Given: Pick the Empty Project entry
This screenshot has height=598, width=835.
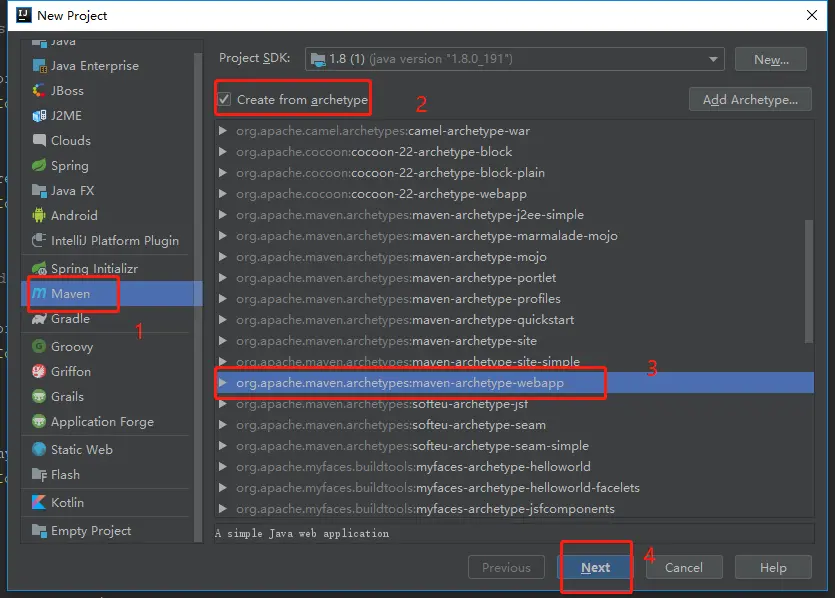Looking at the screenshot, I should point(108,530).
